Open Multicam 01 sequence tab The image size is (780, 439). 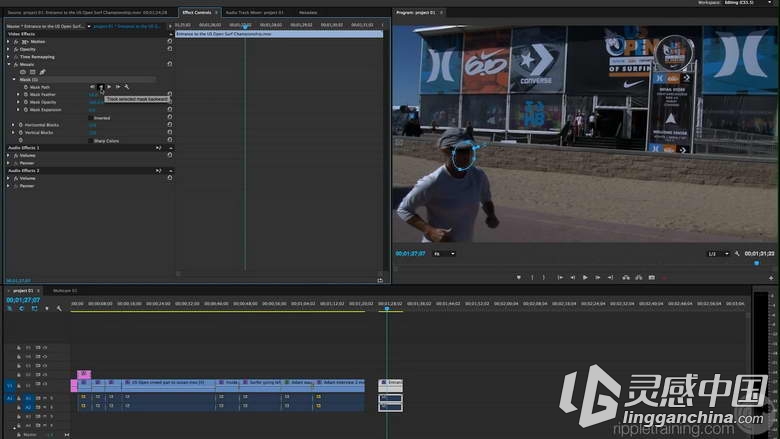(65, 291)
